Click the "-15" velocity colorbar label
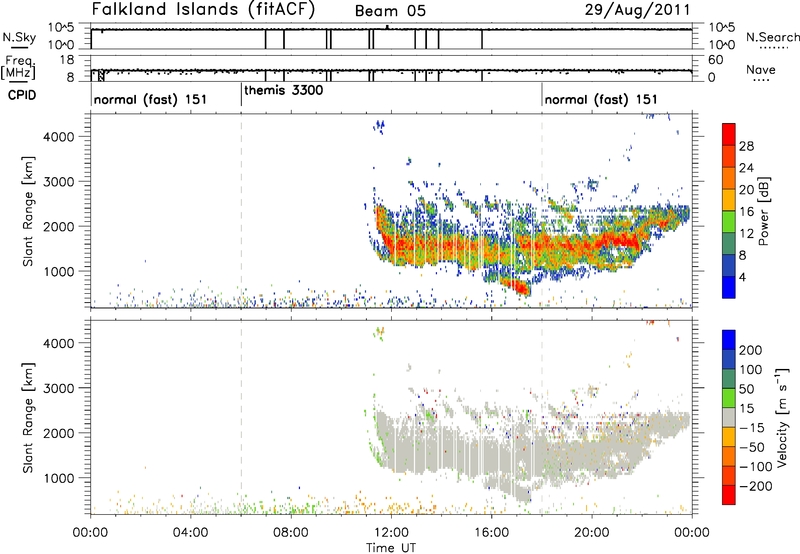The height and width of the screenshot is (554, 800). pyautogui.click(x=752, y=428)
